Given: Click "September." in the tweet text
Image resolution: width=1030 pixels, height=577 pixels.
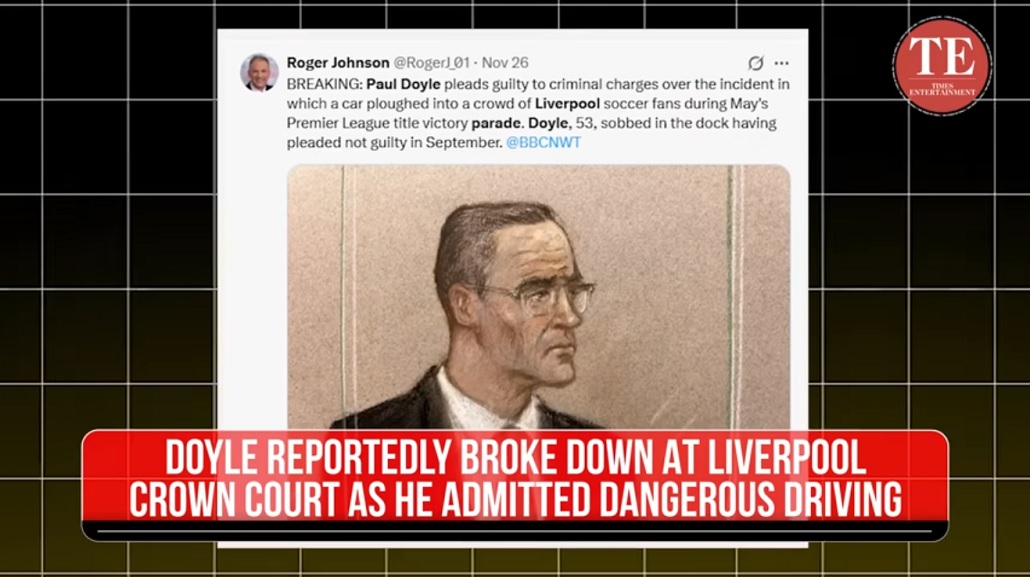Looking at the screenshot, I should click(464, 143).
